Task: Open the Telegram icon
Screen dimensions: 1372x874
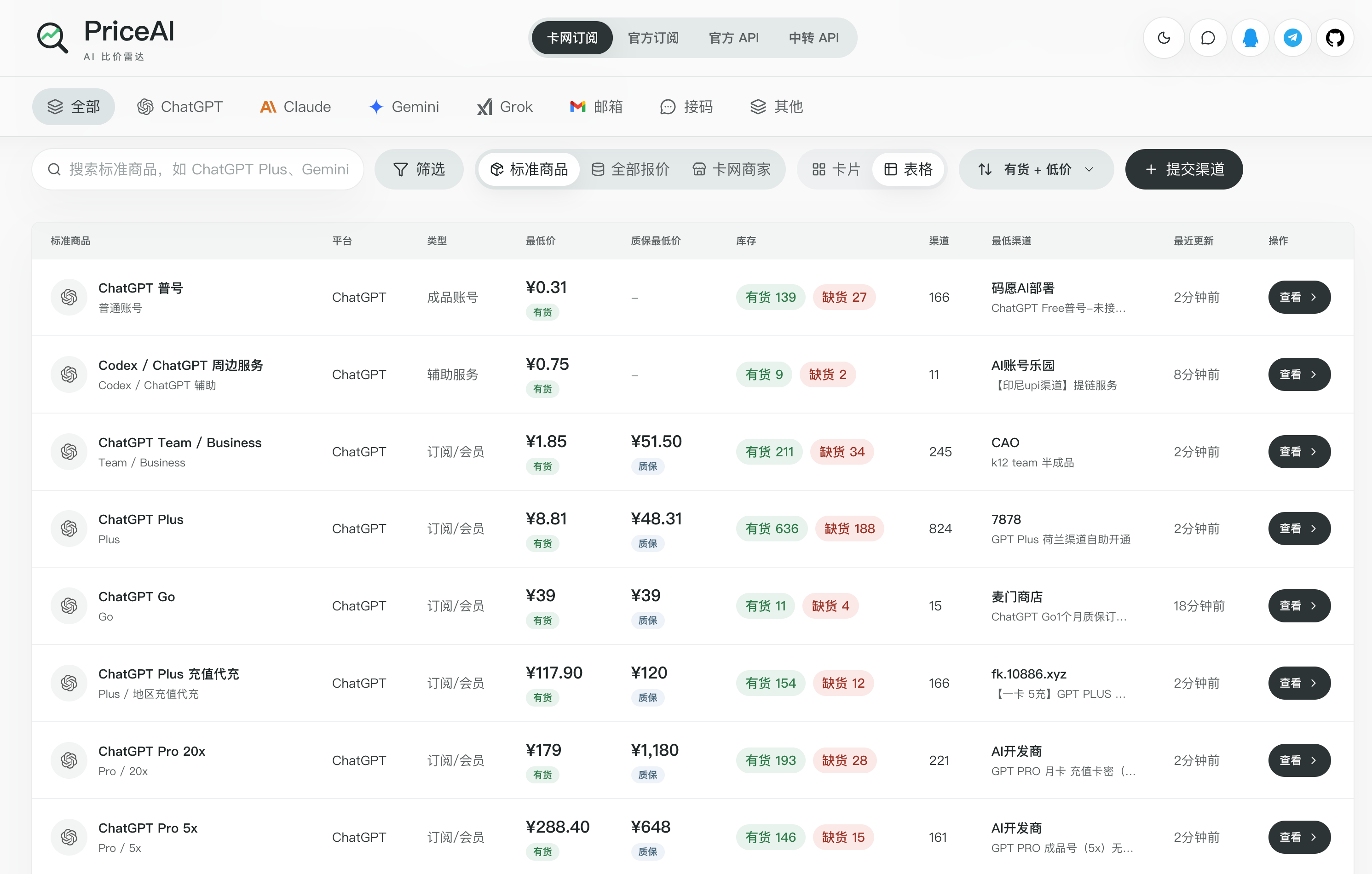Action: (1292, 38)
